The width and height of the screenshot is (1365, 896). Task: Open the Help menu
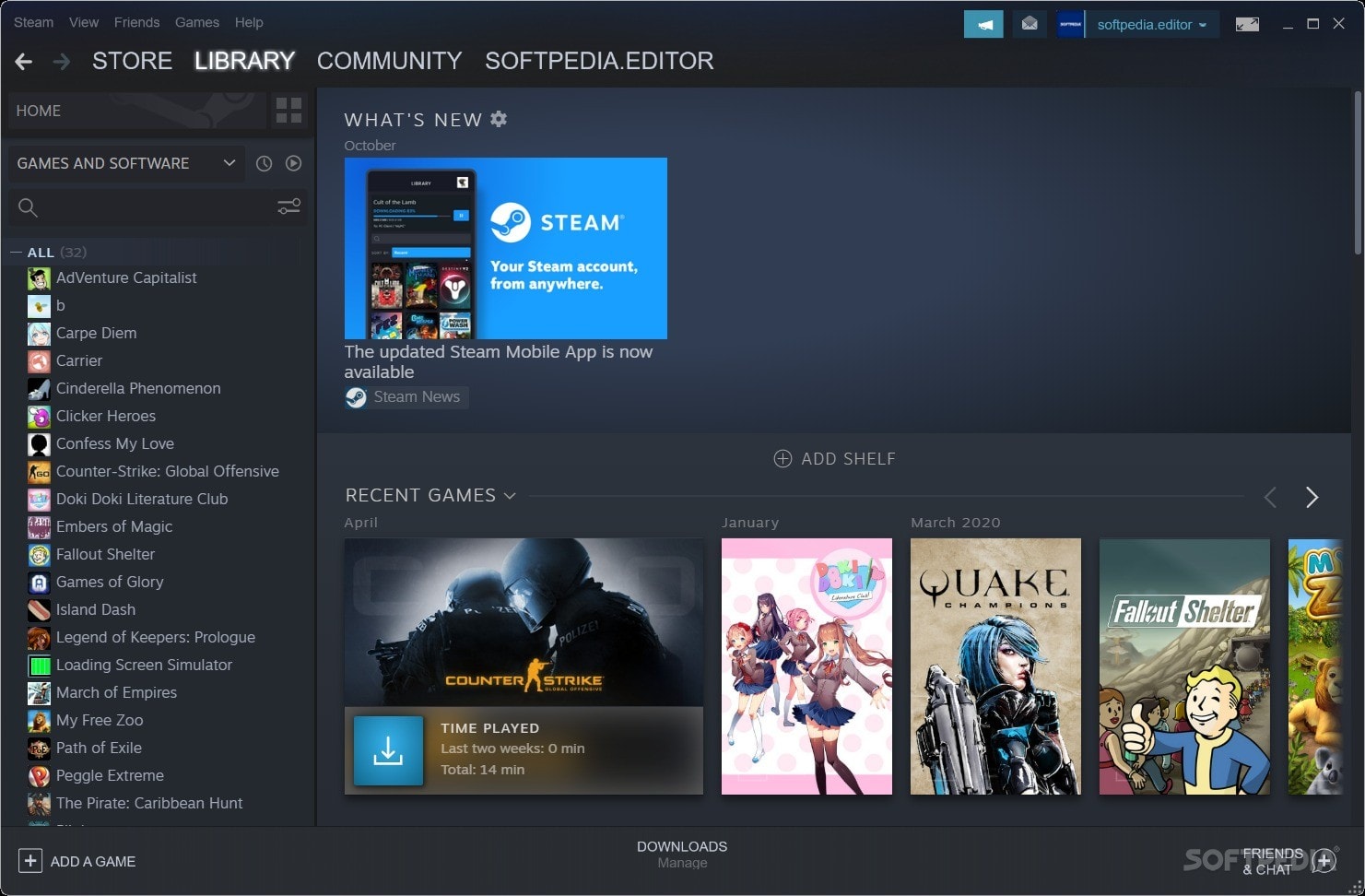(249, 22)
